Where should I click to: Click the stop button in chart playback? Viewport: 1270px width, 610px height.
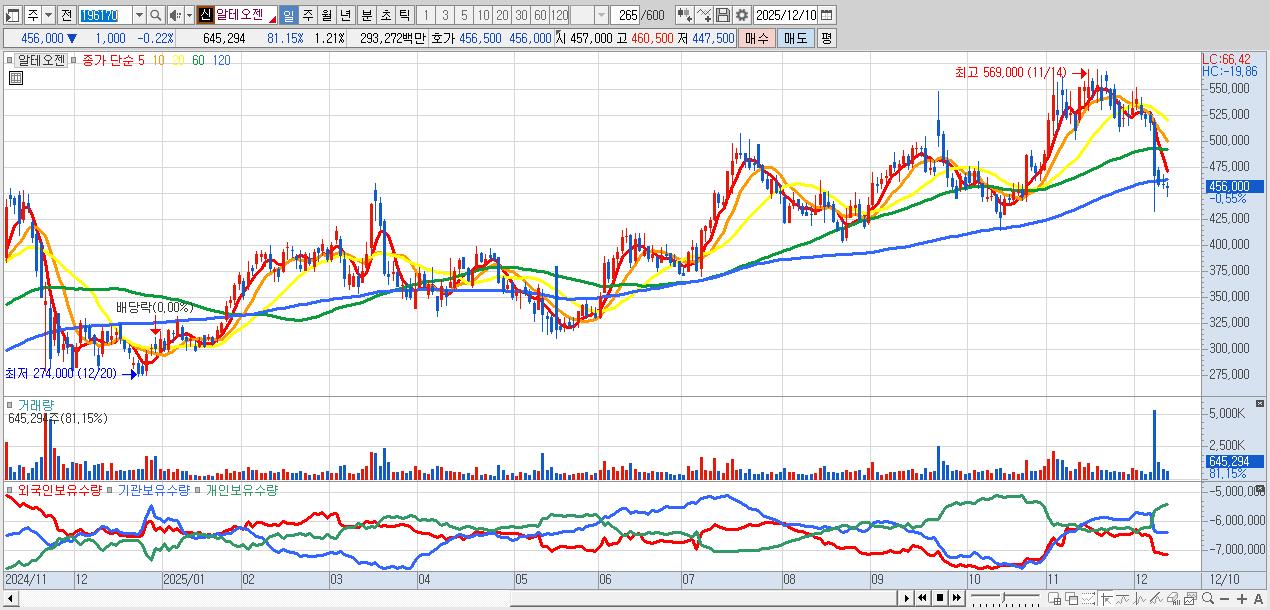click(x=940, y=598)
